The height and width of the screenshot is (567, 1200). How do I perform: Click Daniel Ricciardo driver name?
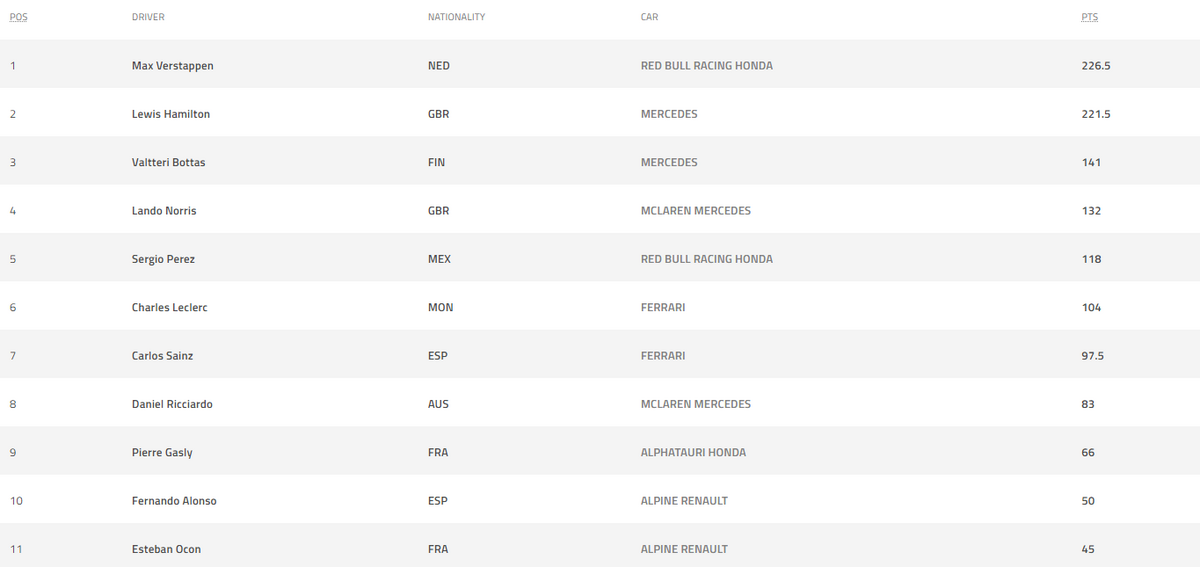(x=172, y=404)
